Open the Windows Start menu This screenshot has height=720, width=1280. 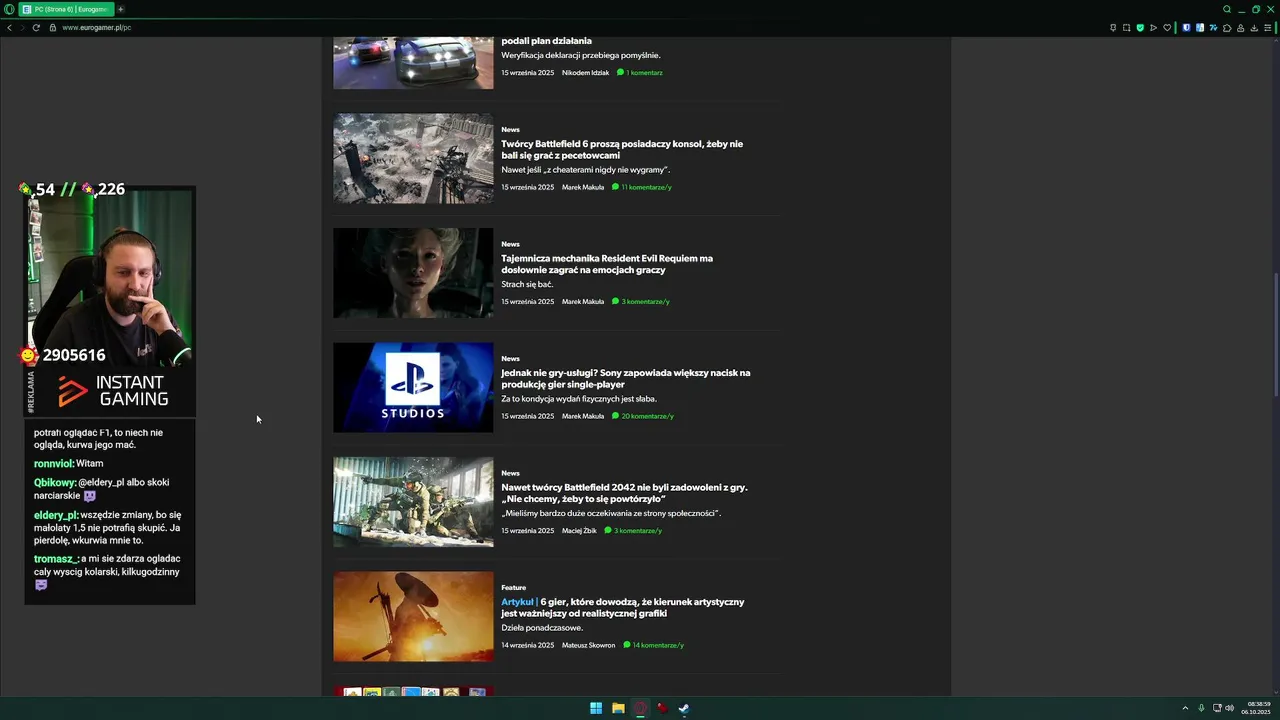[x=596, y=708]
